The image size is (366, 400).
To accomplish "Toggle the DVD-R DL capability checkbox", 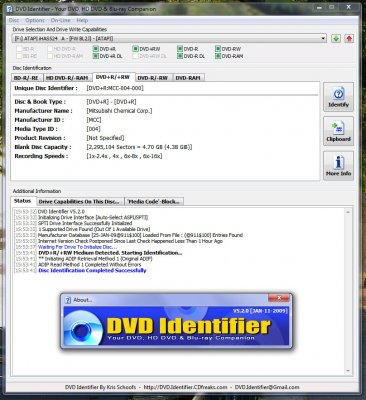I will (x=180, y=56).
